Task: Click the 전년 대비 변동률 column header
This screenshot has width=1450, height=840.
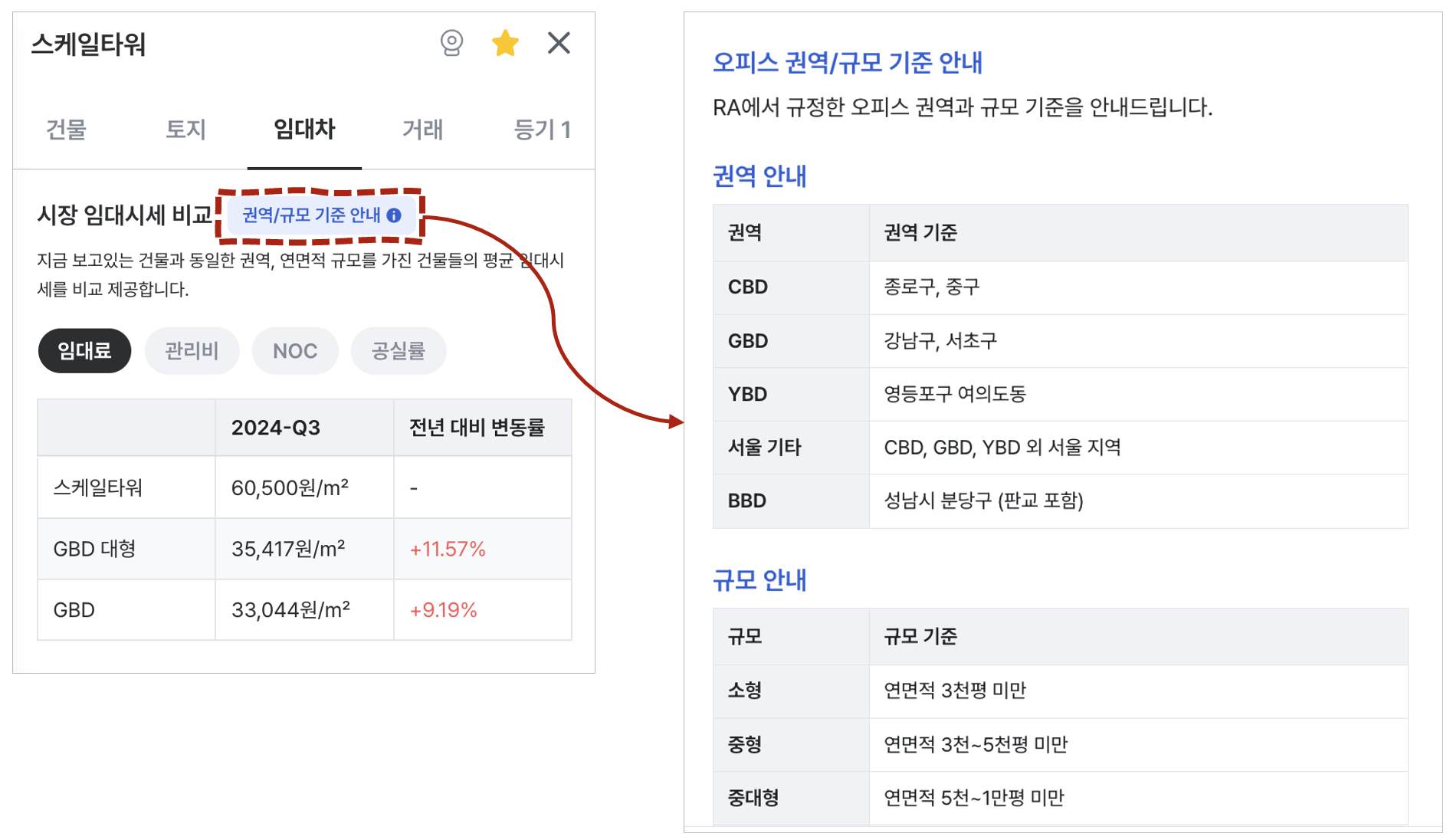Action: (477, 428)
